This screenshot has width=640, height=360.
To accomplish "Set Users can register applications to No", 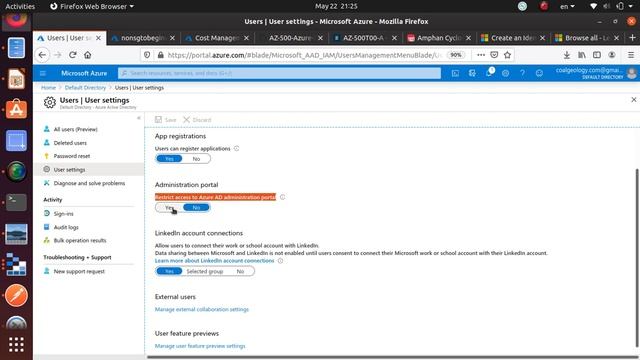I will [x=196, y=159].
